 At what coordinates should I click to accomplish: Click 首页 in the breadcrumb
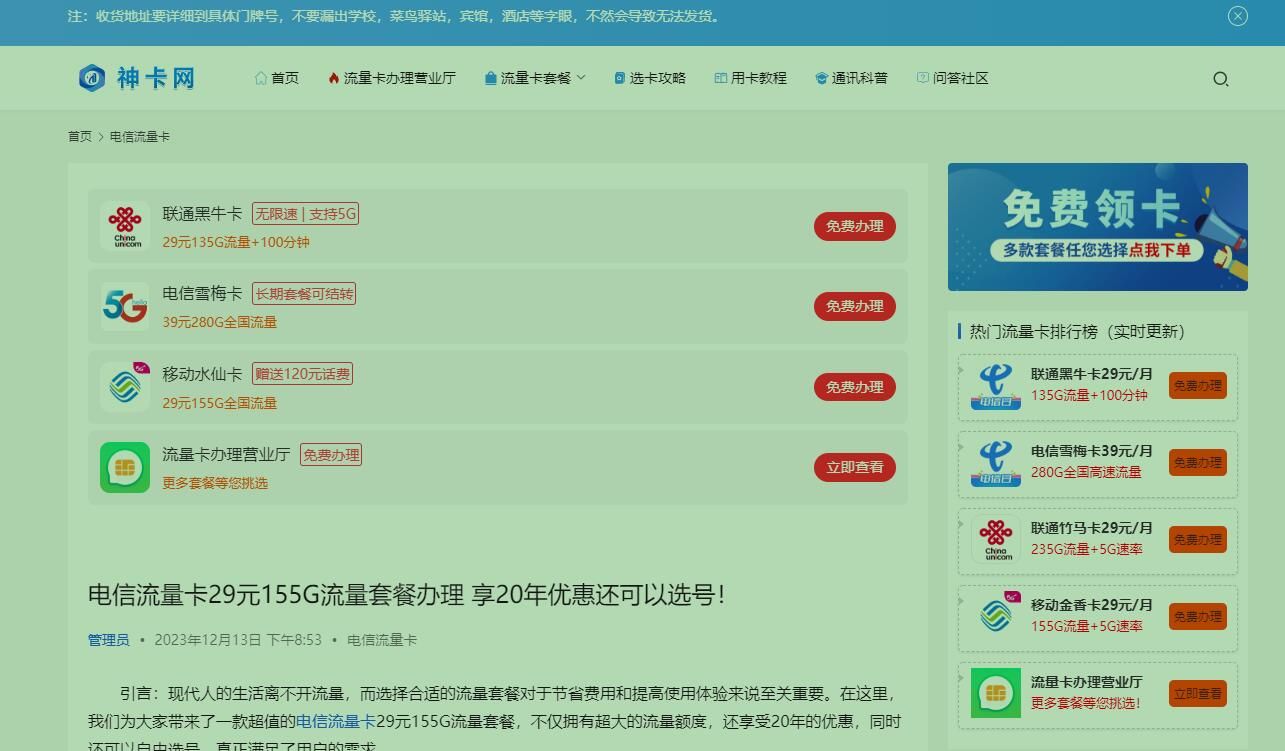[80, 136]
